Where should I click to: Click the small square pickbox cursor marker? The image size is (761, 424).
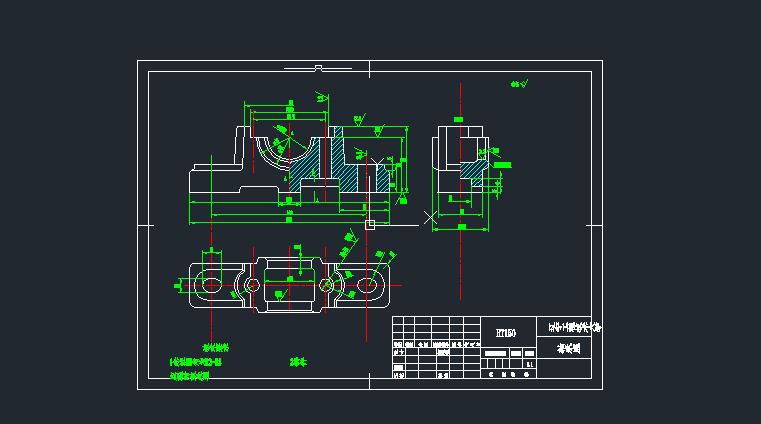point(370,224)
